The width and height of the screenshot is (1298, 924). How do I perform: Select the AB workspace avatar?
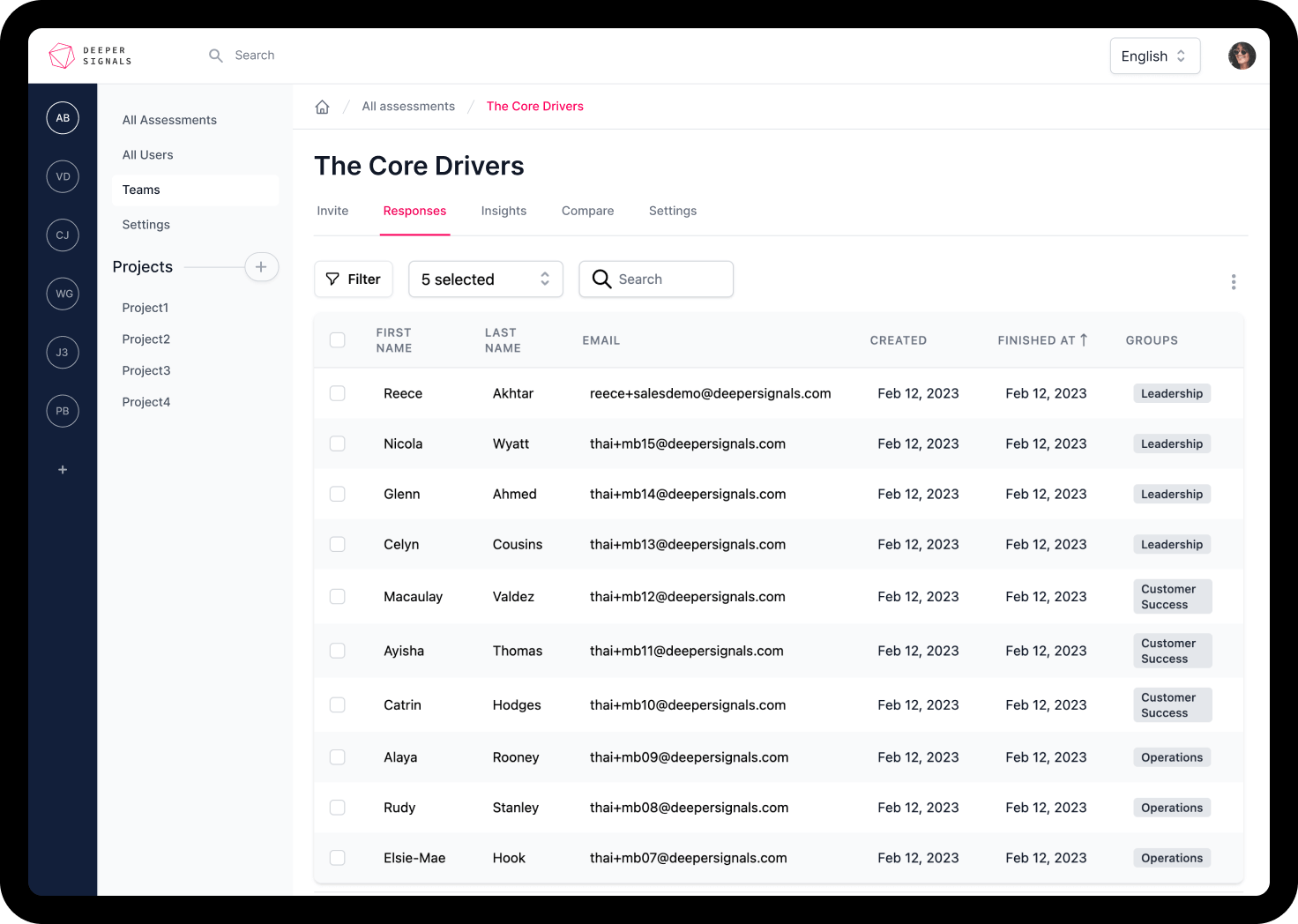(63, 118)
